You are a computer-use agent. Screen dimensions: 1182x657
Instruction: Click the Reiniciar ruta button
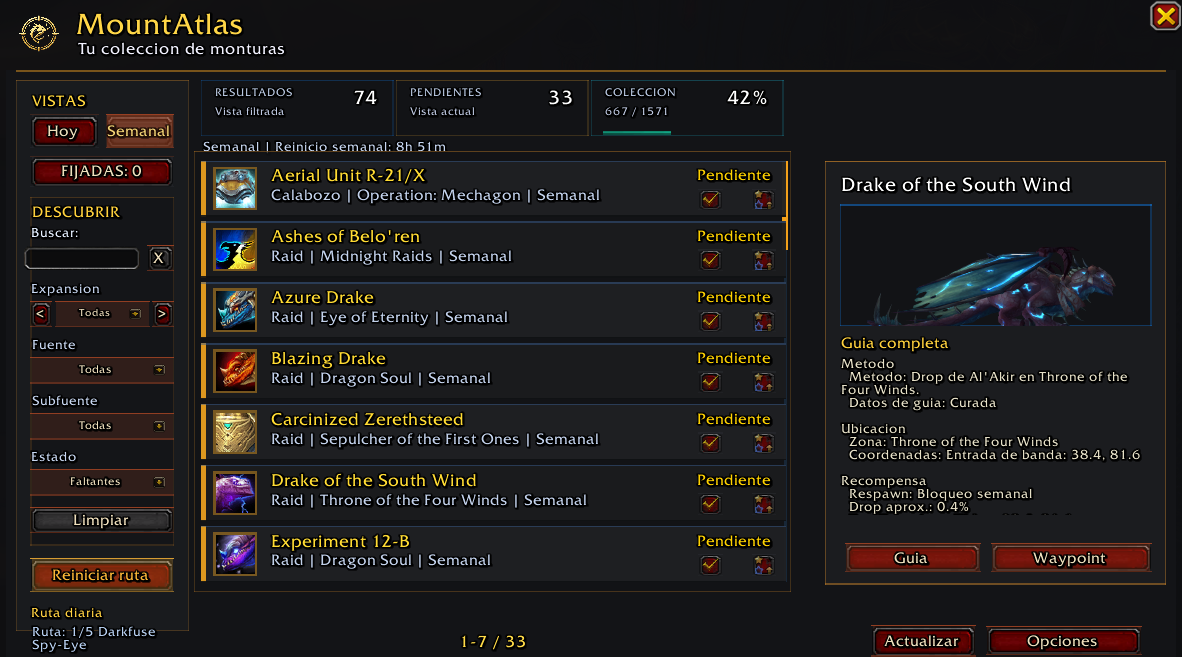[102, 575]
